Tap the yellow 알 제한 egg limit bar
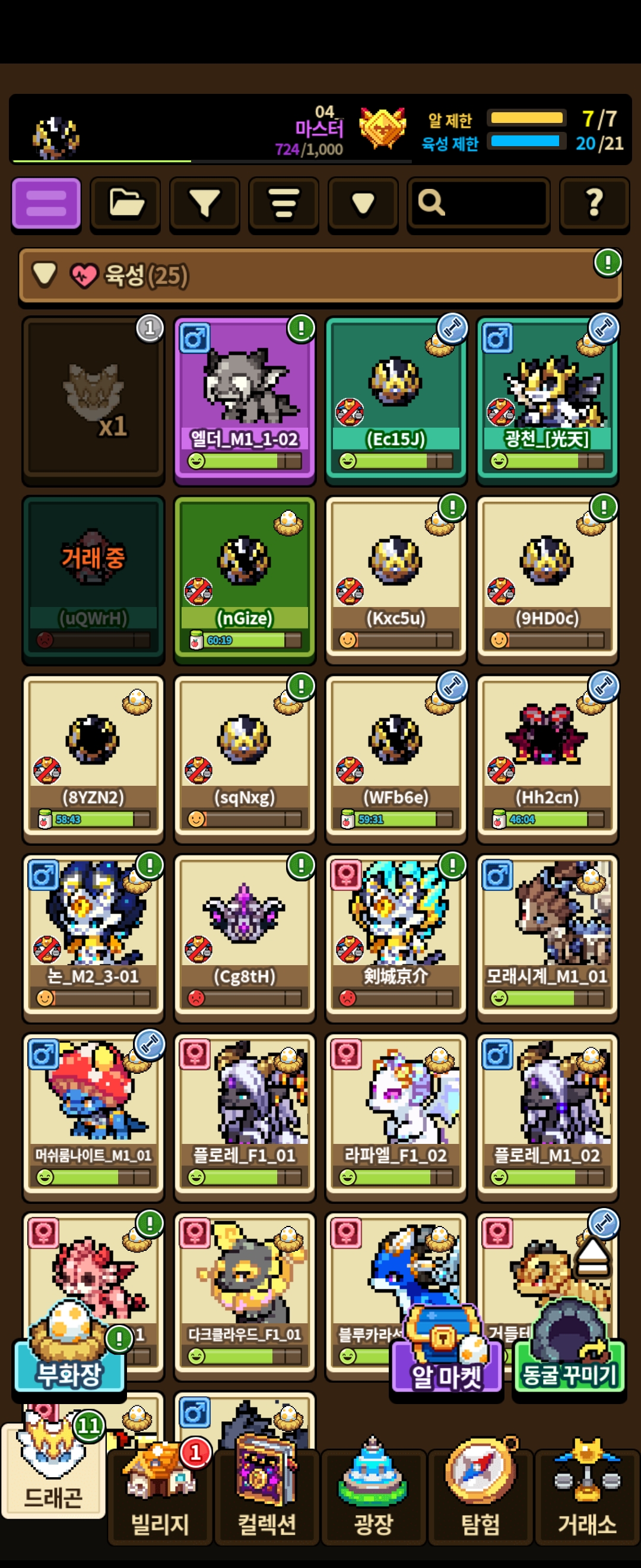 [x=526, y=118]
